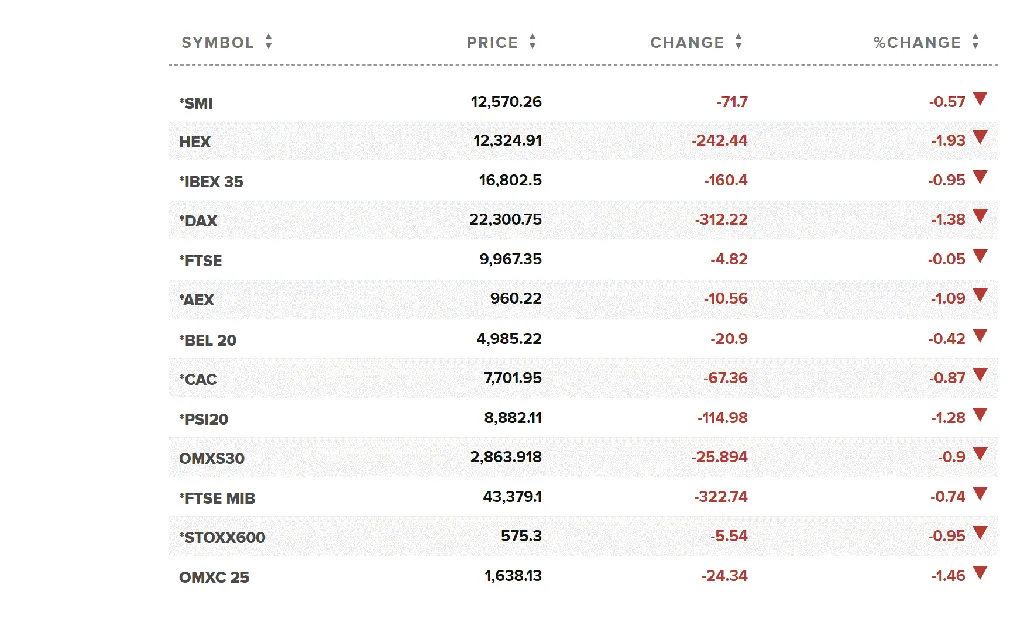Sort table by PRICE column label
Image resolution: width=1024 pixels, height=629 pixels.
492,43
